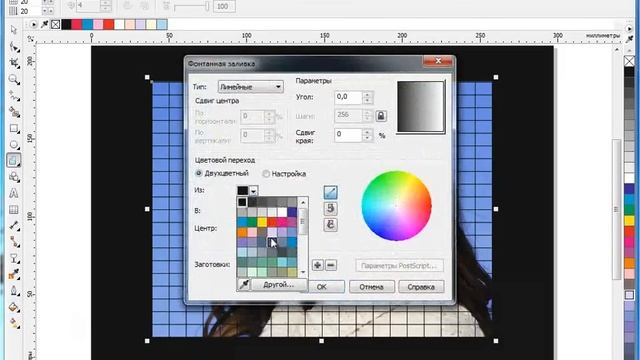The height and width of the screenshot is (360, 640).
Task: Click the vertical canvas scrollbar thumb
Action: pos(616,209)
